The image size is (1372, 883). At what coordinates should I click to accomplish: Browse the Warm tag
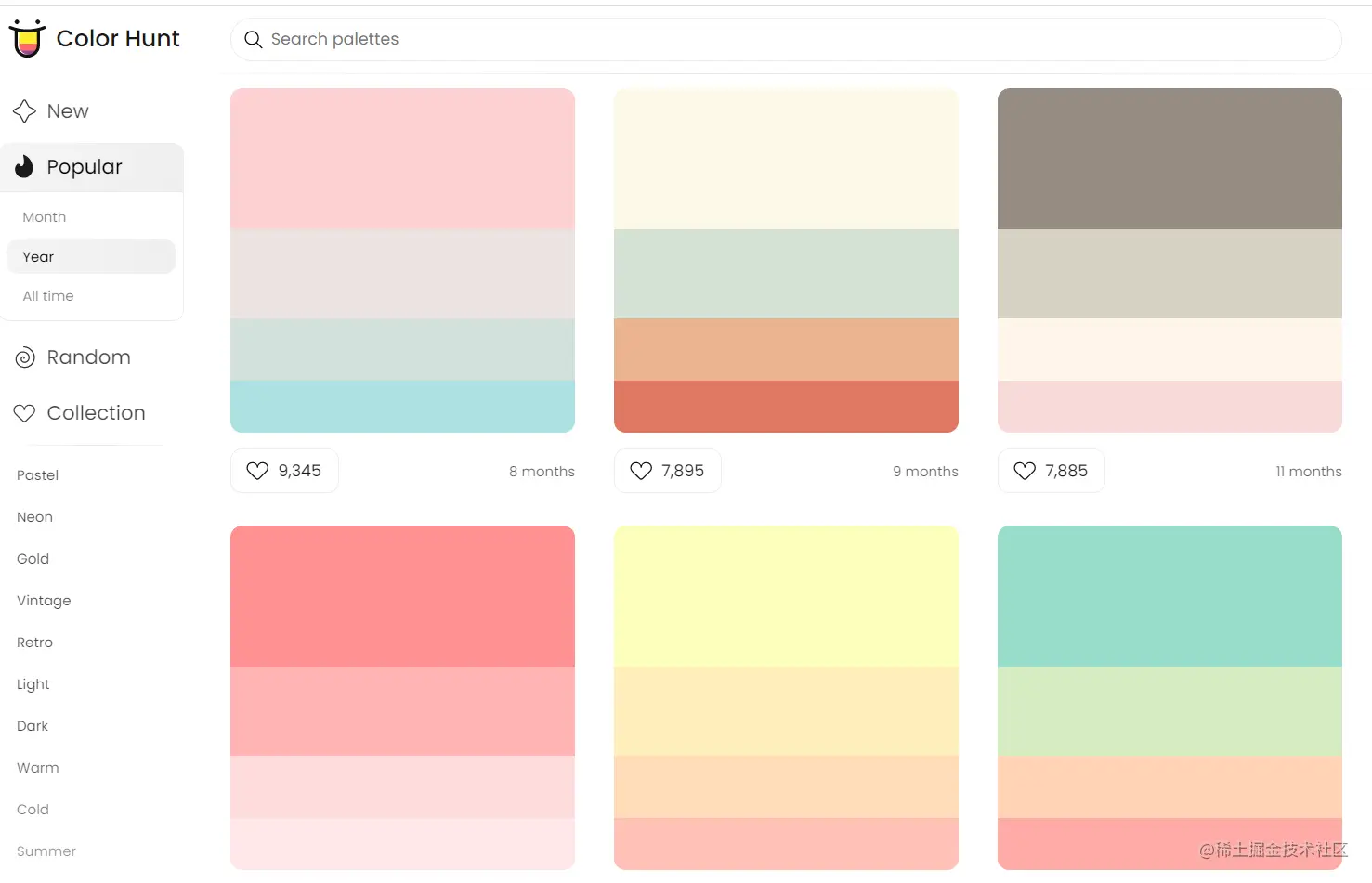pos(37,768)
